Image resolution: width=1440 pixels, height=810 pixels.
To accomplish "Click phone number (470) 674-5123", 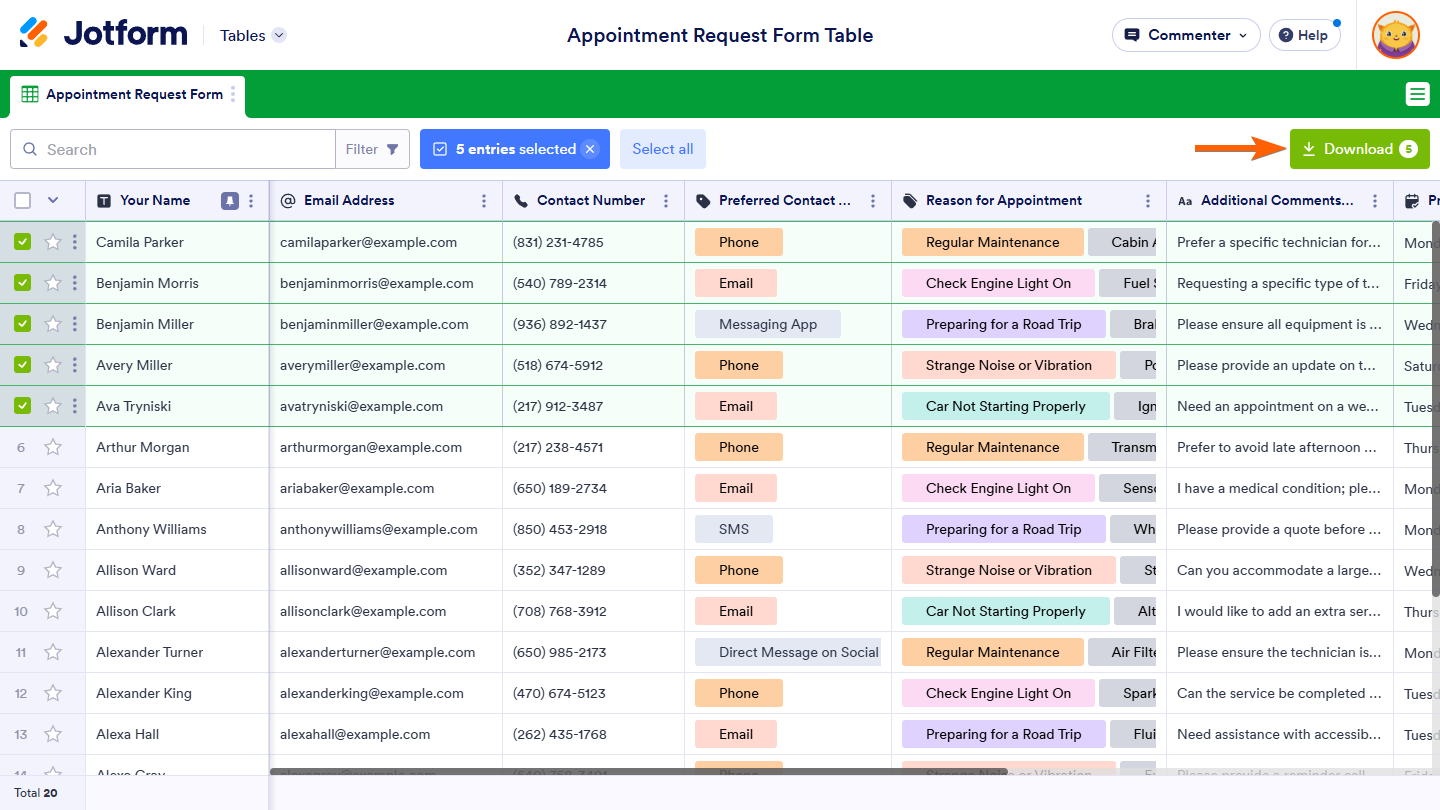I will tap(560, 693).
